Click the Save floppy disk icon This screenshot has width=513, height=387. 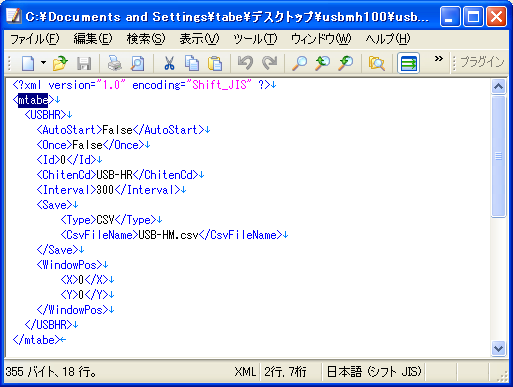click(x=84, y=63)
